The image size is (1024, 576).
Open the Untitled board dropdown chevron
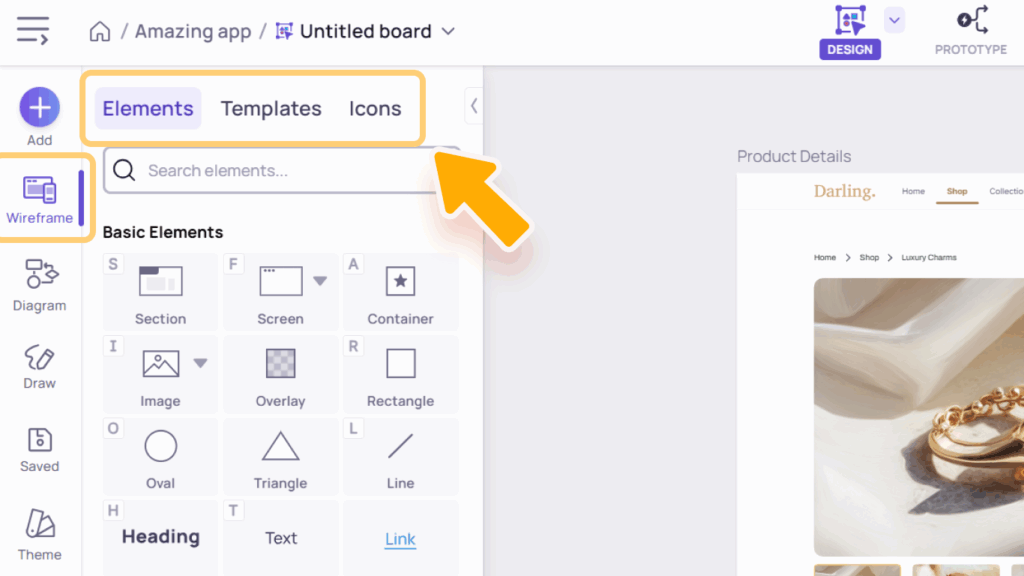(x=448, y=32)
